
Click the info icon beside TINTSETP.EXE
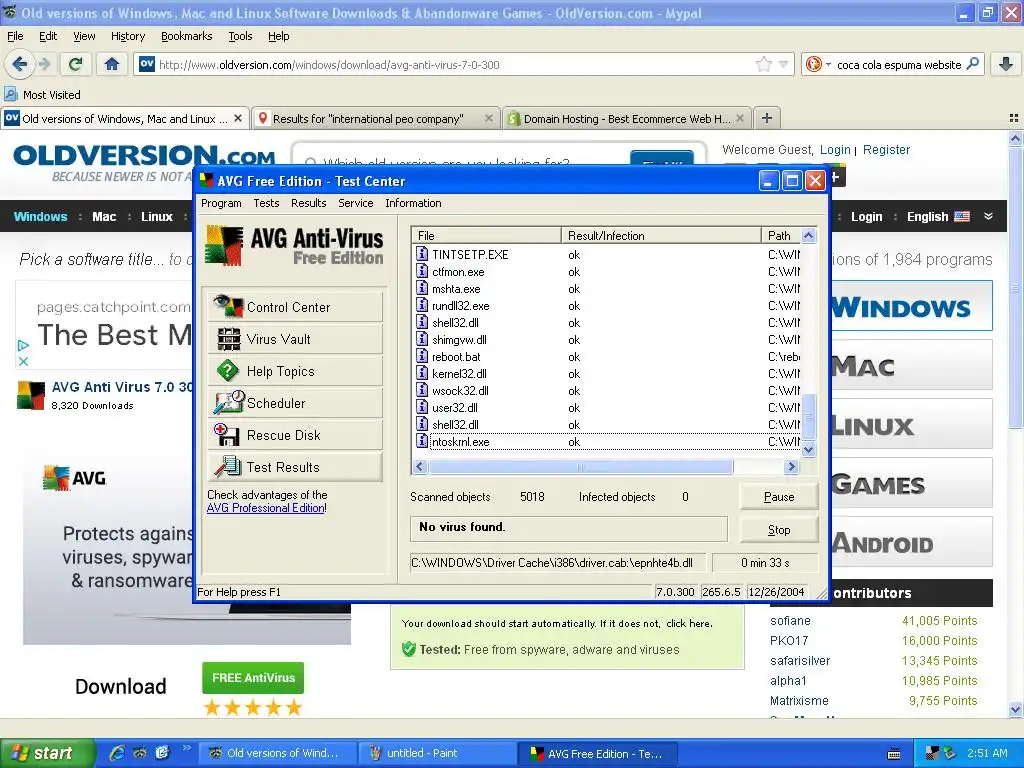(x=422, y=254)
